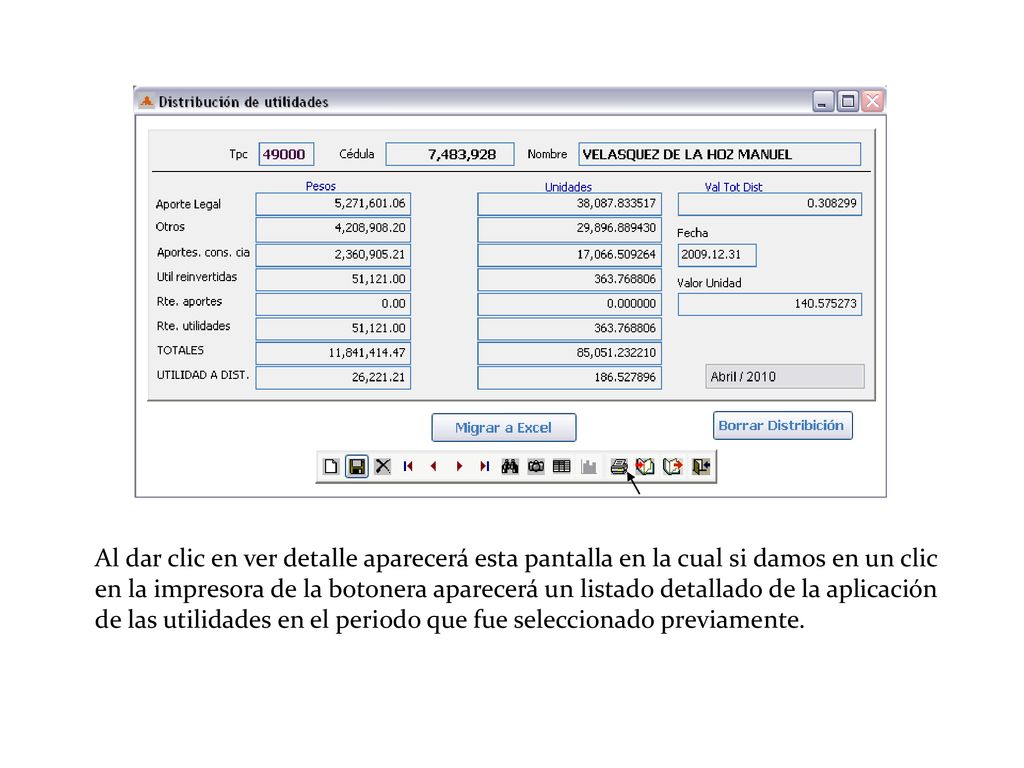Maximize the Distribución de utilidades window
Image resolution: width=1024 pixels, height=768 pixels.
[848, 101]
